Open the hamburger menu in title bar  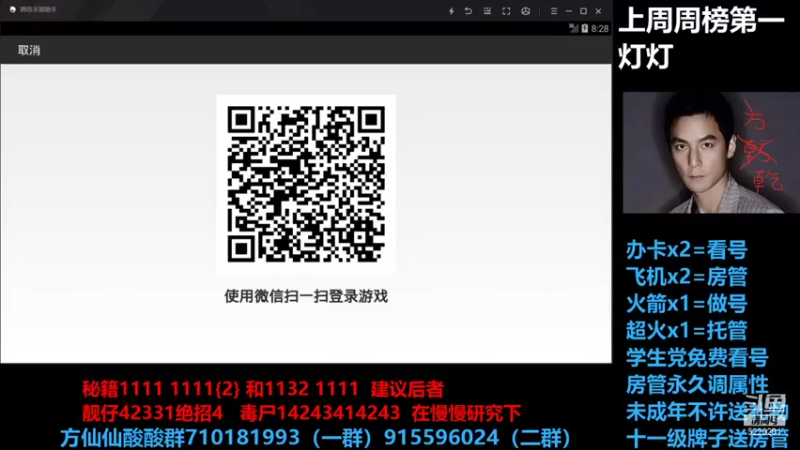[x=554, y=11]
